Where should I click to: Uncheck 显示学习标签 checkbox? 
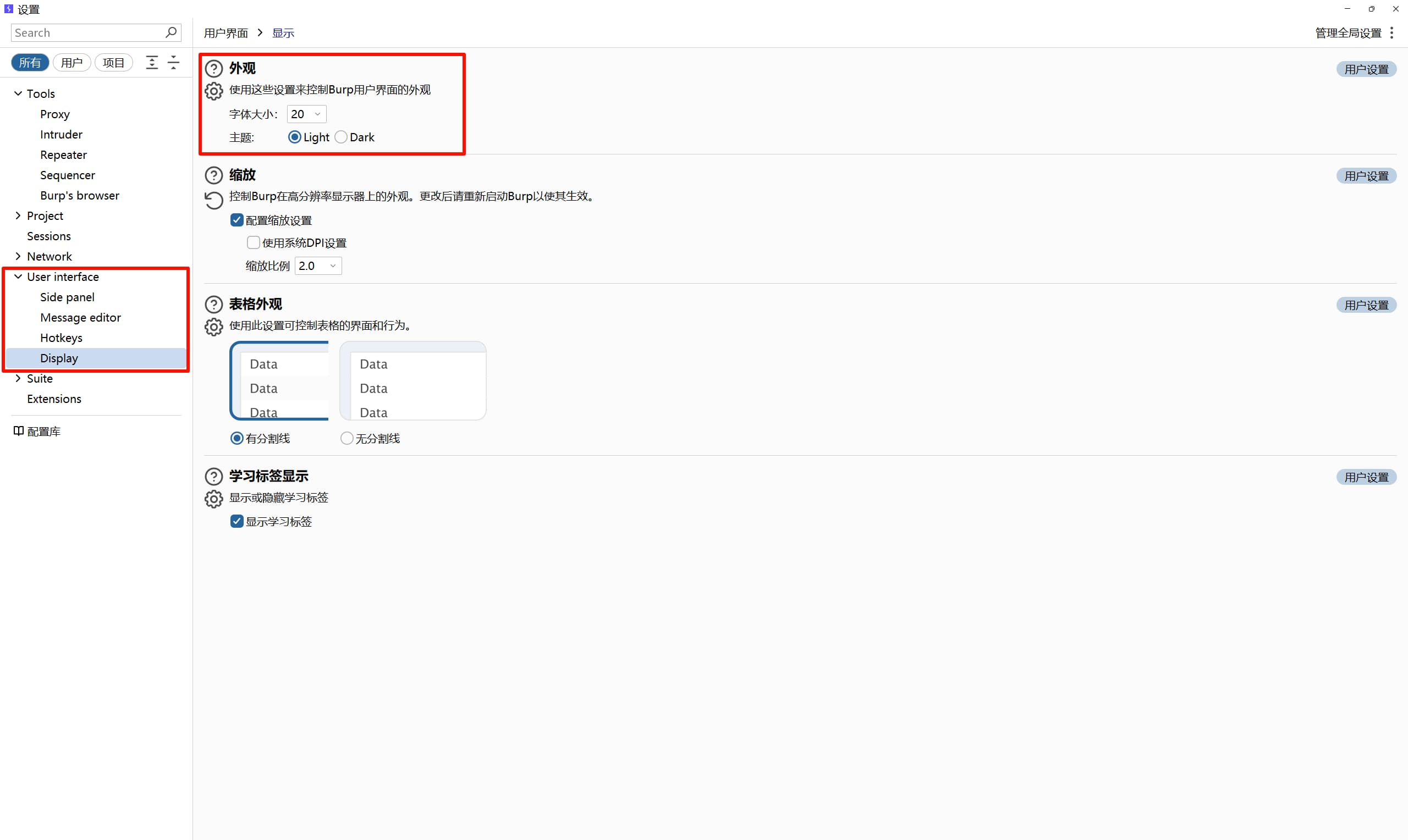(x=237, y=521)
